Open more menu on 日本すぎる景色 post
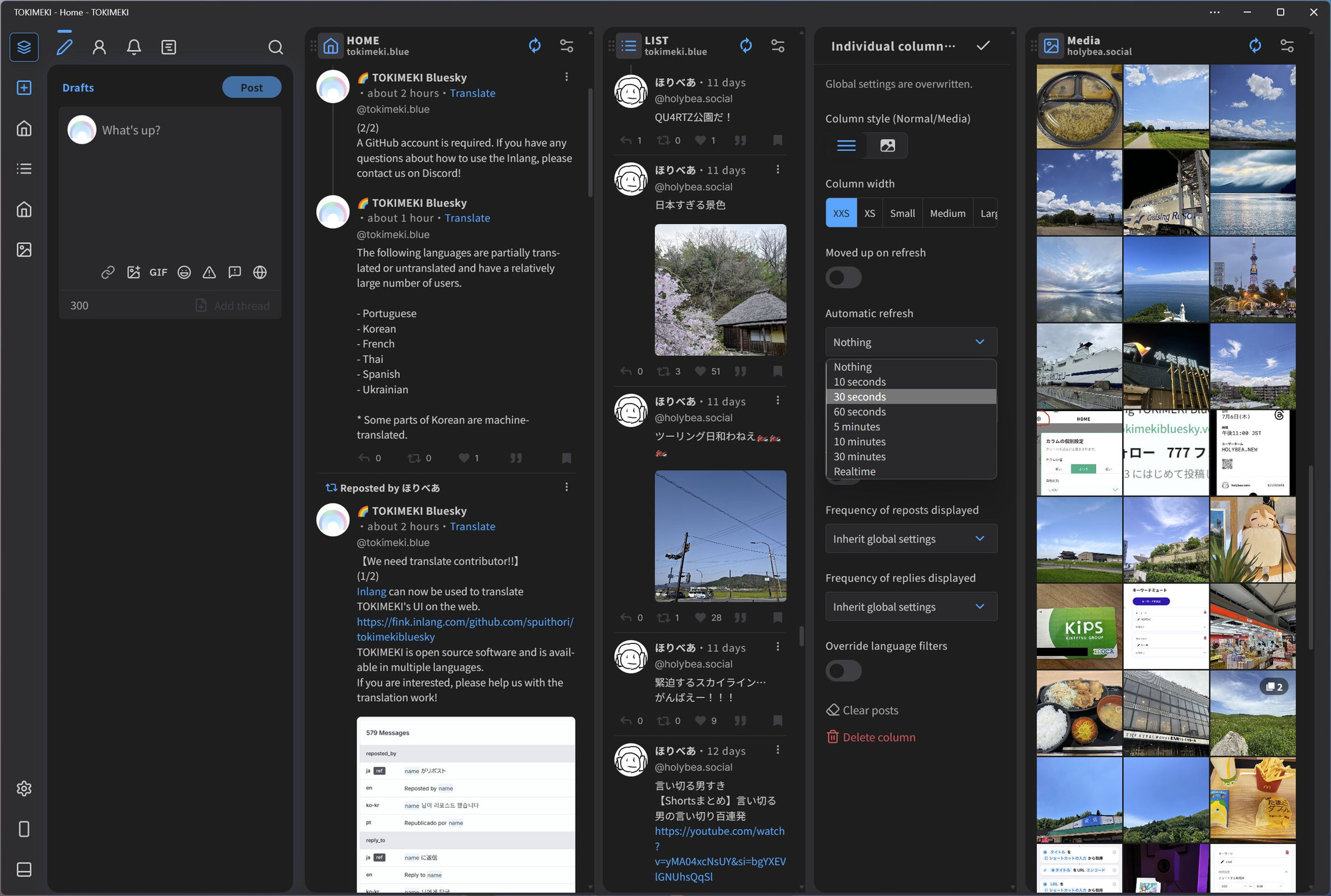 (777, 170)
